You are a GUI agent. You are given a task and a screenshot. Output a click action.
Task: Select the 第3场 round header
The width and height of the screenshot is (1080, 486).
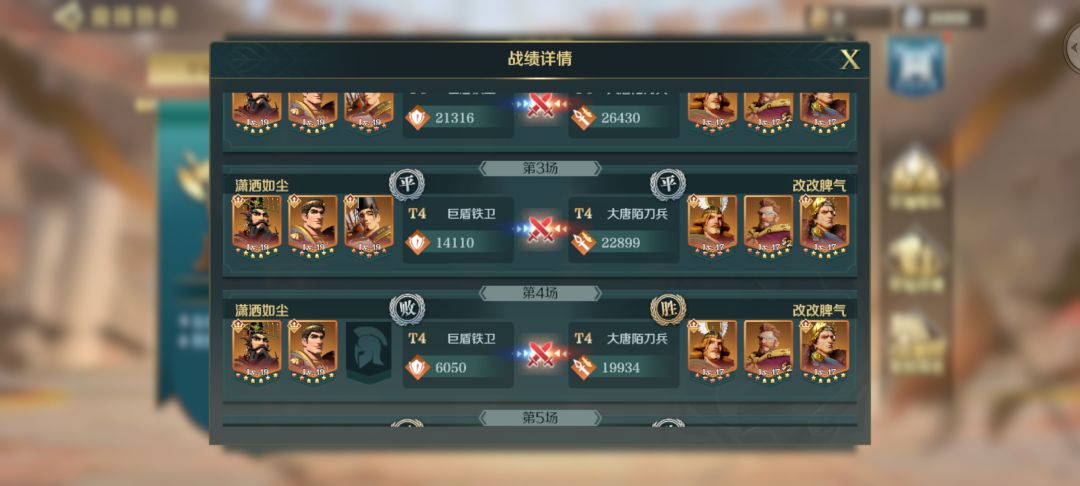pos(540,169)
